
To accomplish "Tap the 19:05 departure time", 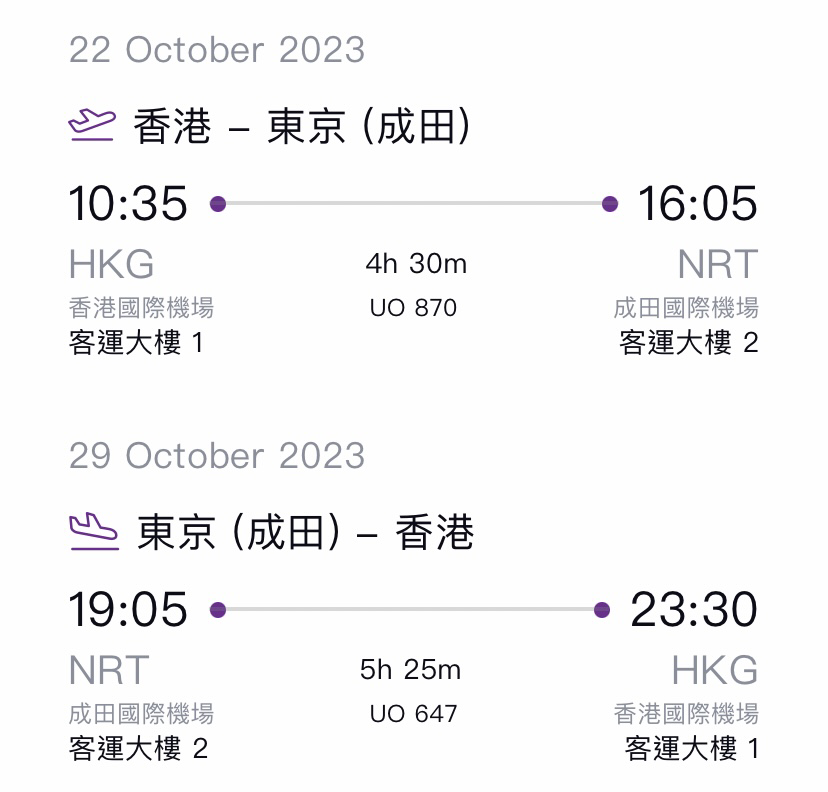I will (x=128, y=609).
